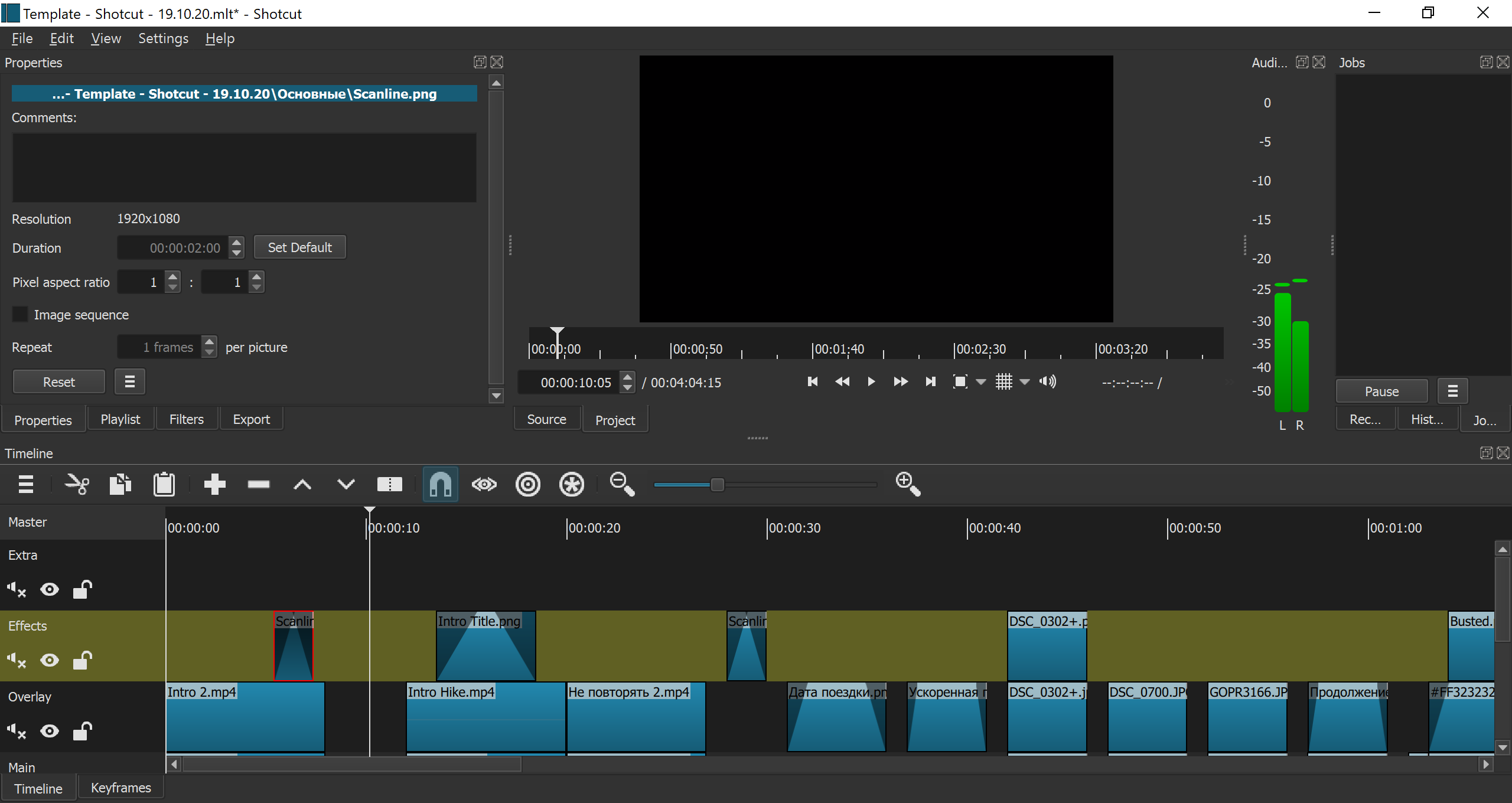Click the Ripple delete minus icon
Screen dimensions: 1512x803
259,485
